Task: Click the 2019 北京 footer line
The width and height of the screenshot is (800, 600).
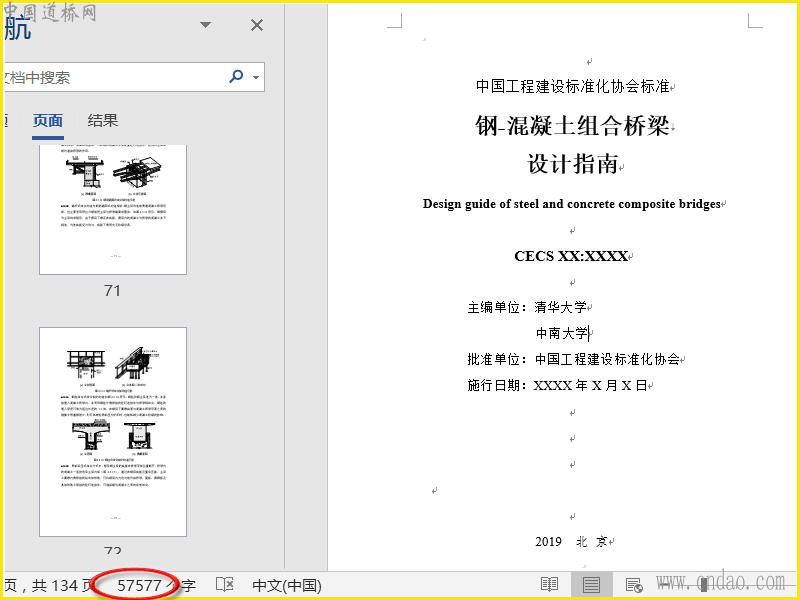Action: click(x=571, y=542)
